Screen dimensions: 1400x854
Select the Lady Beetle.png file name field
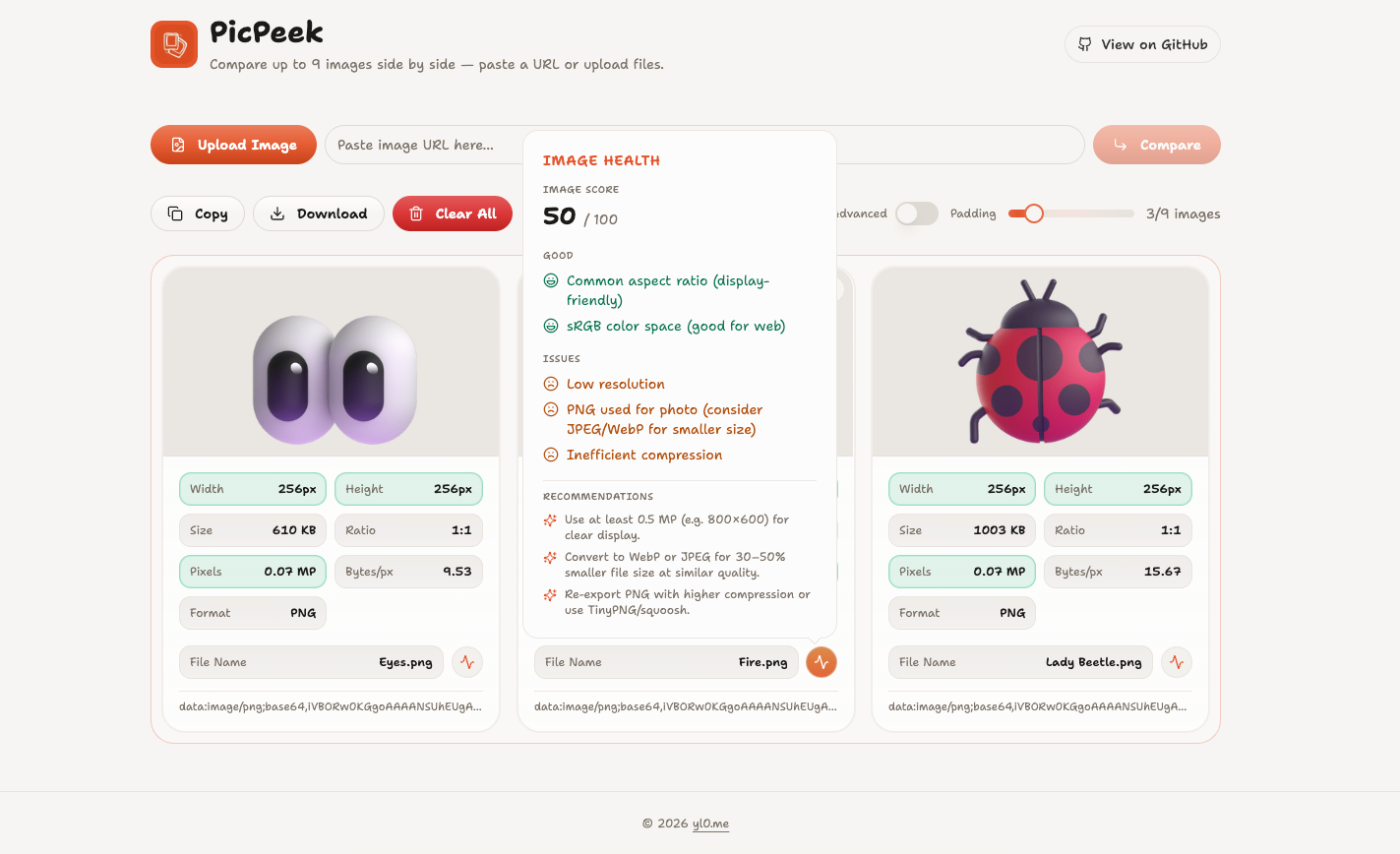click(x=1020, y=662)
